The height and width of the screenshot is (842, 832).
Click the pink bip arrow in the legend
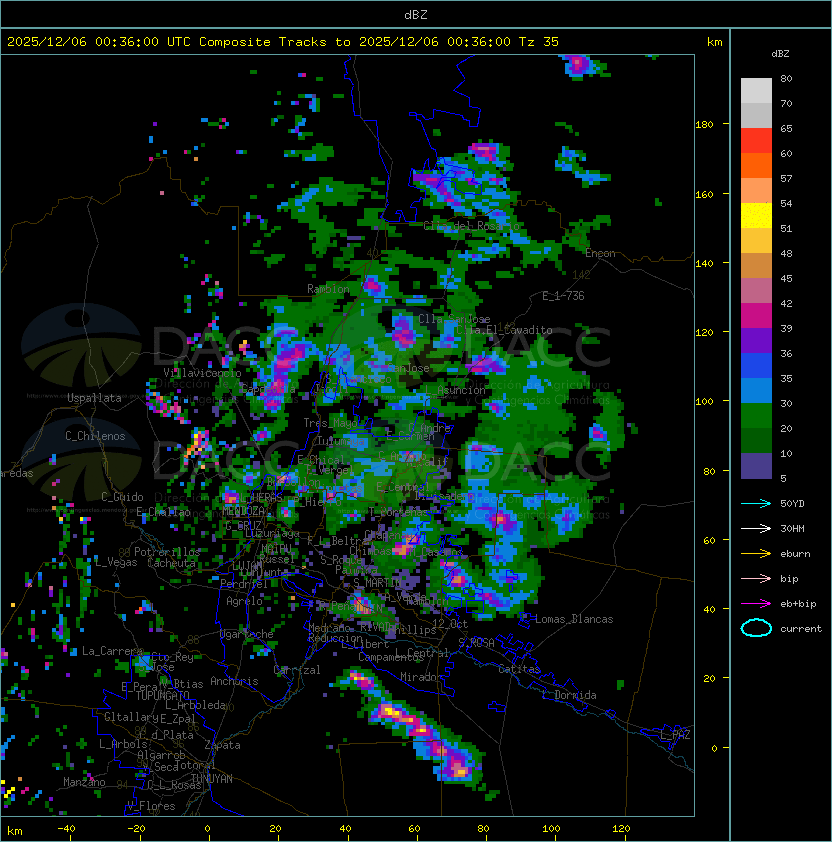[756, 578]
